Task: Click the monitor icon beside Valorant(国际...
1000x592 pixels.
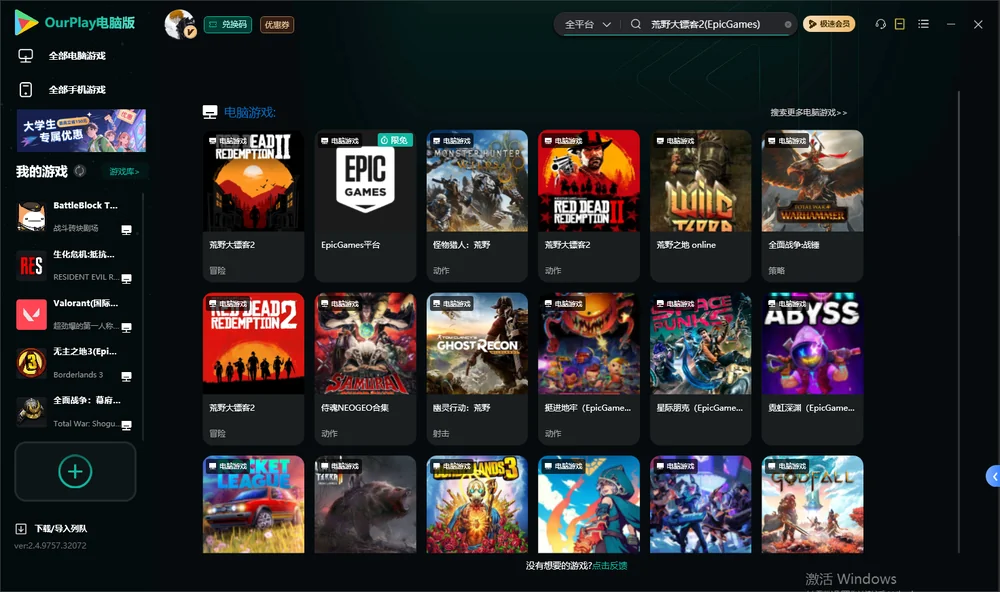Action: [x=126, y=327]
